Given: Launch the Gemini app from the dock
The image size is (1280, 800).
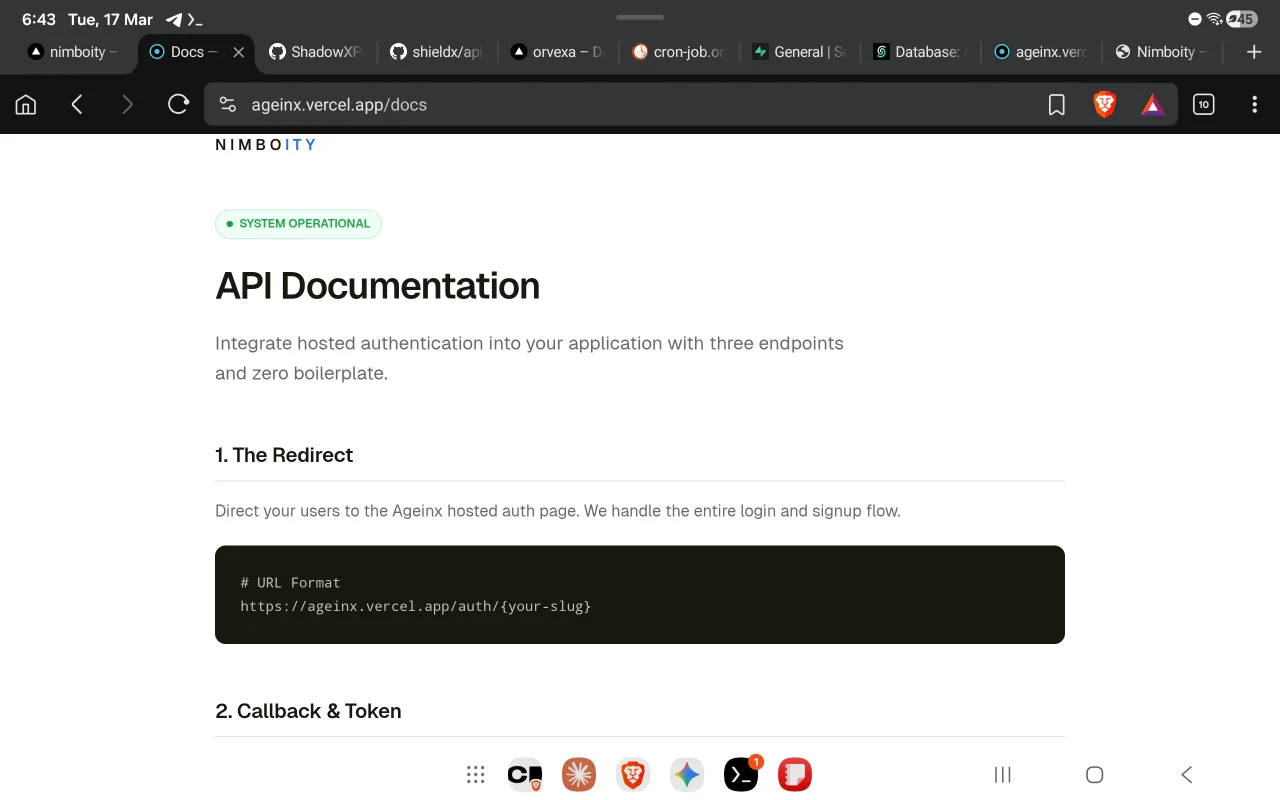Looking at the screenshot, I should coord(687,774).
